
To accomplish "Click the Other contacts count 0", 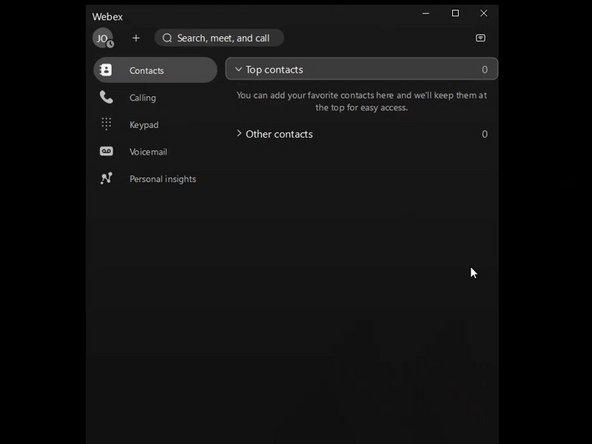I will click(484, 134).
